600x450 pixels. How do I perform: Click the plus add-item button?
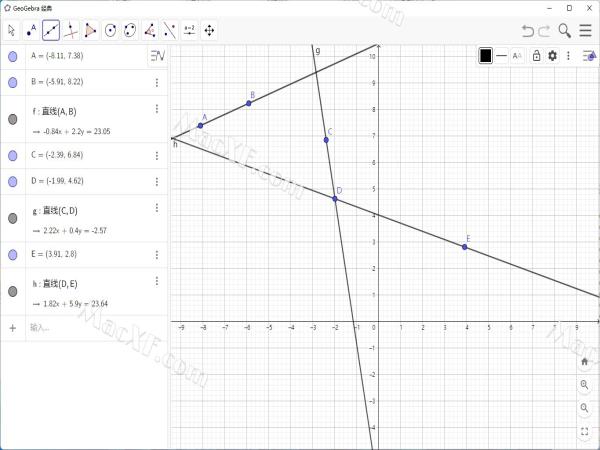[13, 328]
